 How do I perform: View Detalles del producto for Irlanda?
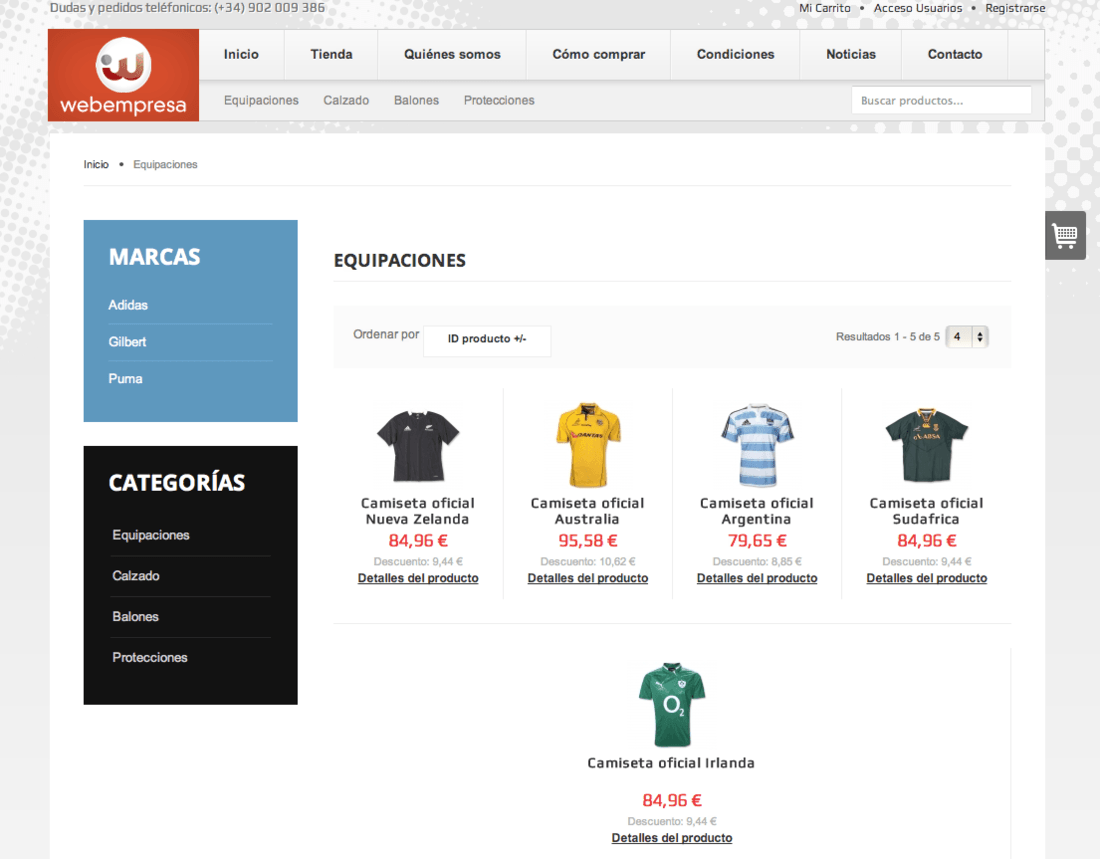tap(671, 837)
